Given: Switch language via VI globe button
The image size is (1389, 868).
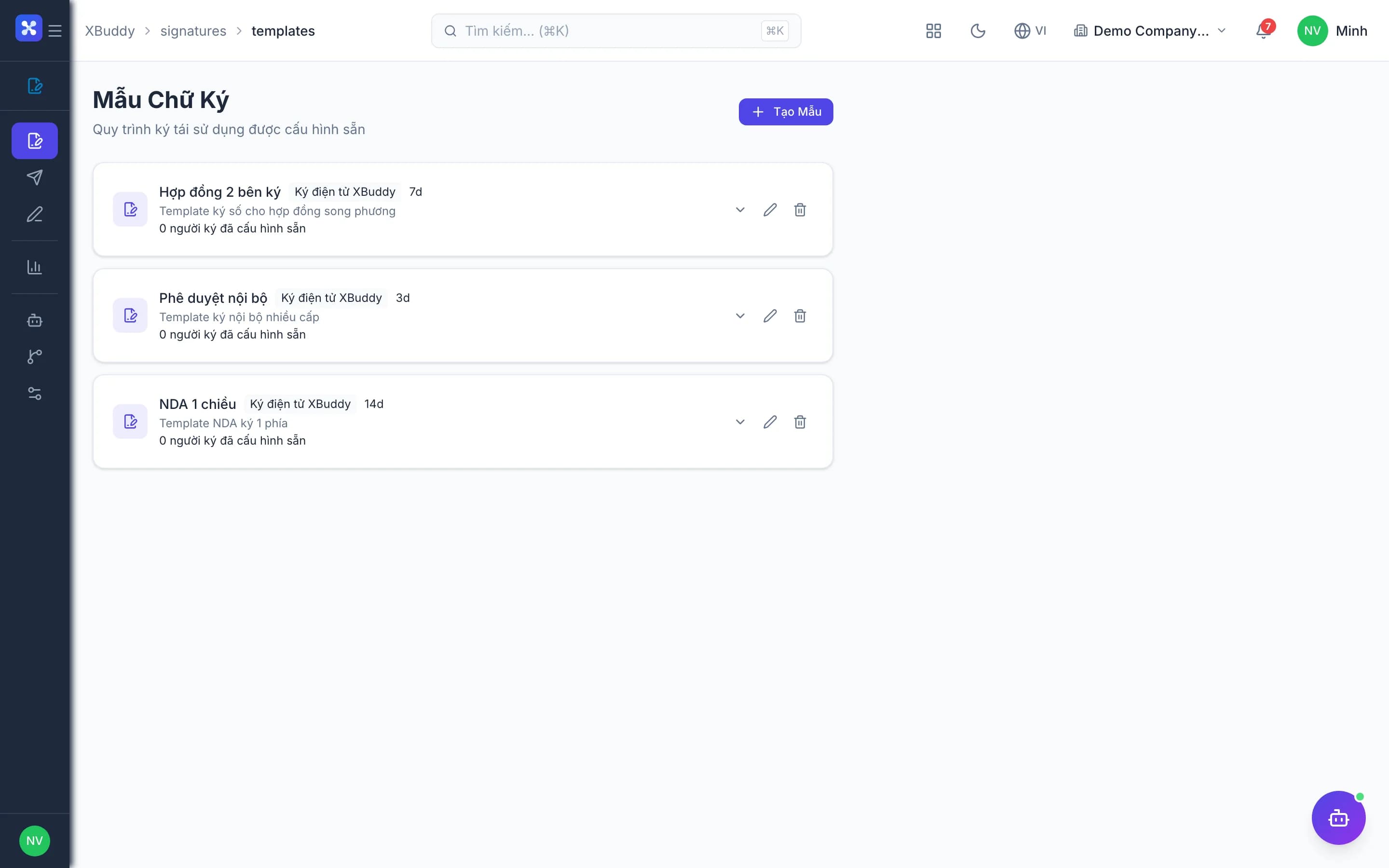Looking at the screenshot, I should coord(1030,31).
